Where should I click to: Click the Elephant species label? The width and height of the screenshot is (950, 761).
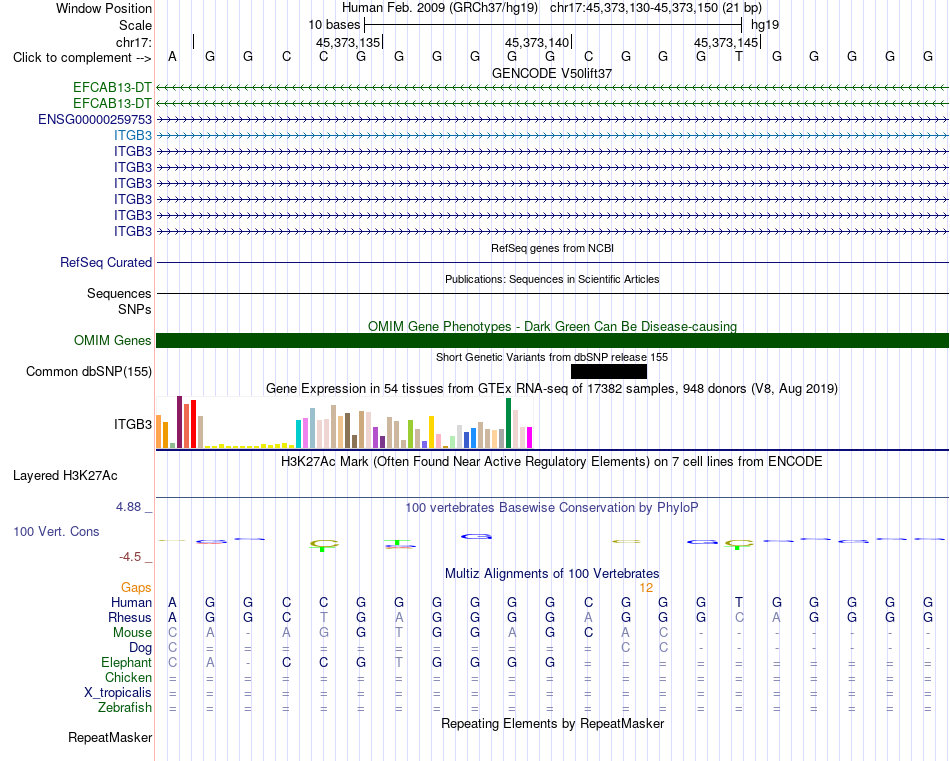pos(127,662)
